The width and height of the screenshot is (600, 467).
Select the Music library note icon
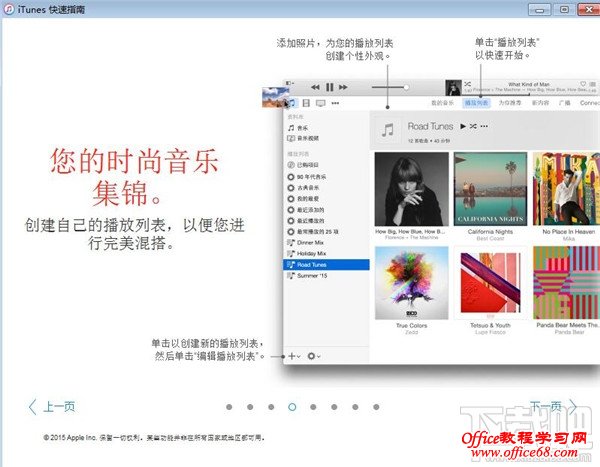(x=292, y=103)
